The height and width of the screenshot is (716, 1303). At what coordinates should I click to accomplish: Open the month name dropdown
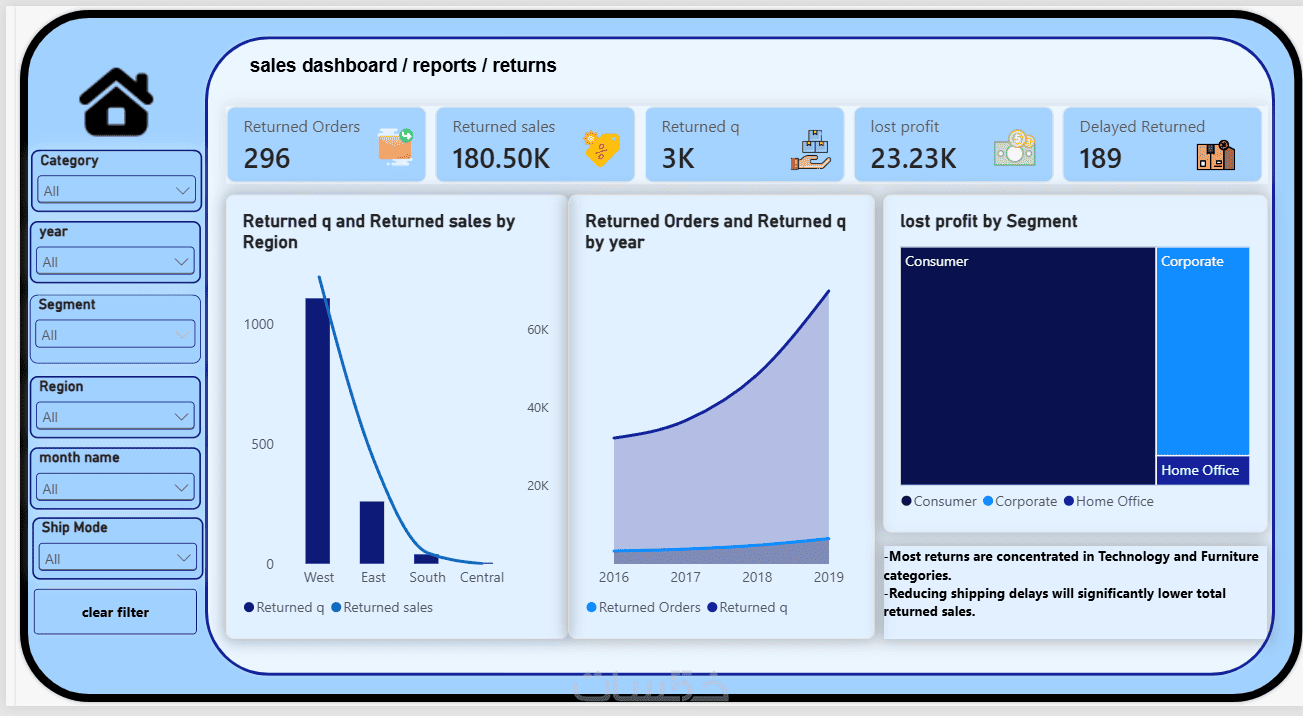pyautogui.click(x=116, y=488)
